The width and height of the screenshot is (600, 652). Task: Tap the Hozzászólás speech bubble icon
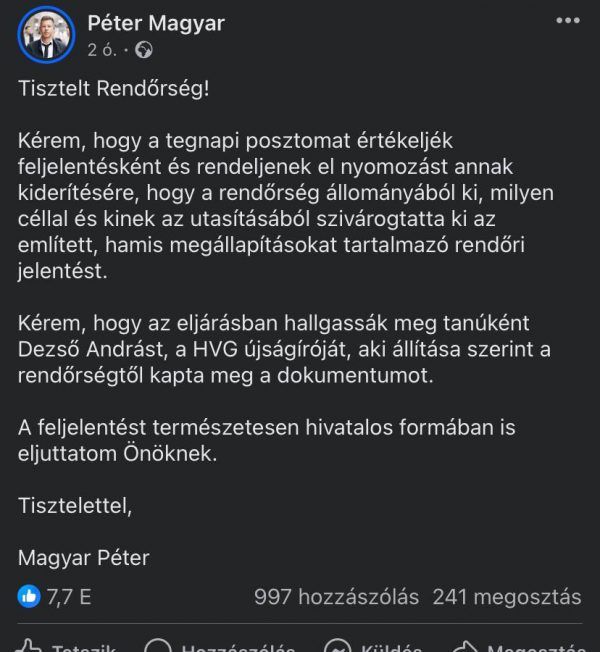[x=158, y=646]
